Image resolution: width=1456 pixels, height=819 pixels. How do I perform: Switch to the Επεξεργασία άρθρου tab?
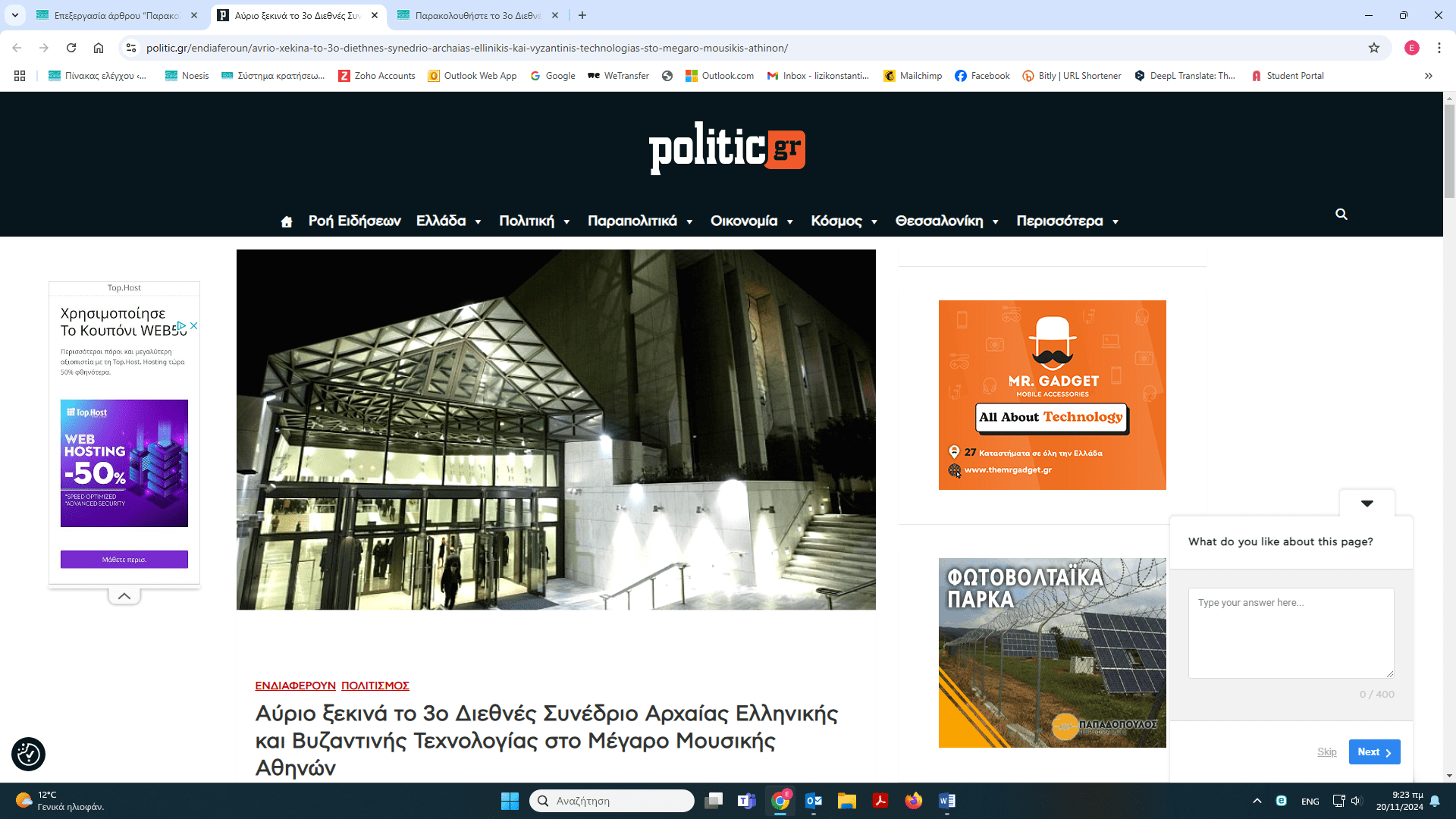pos(116,15)
